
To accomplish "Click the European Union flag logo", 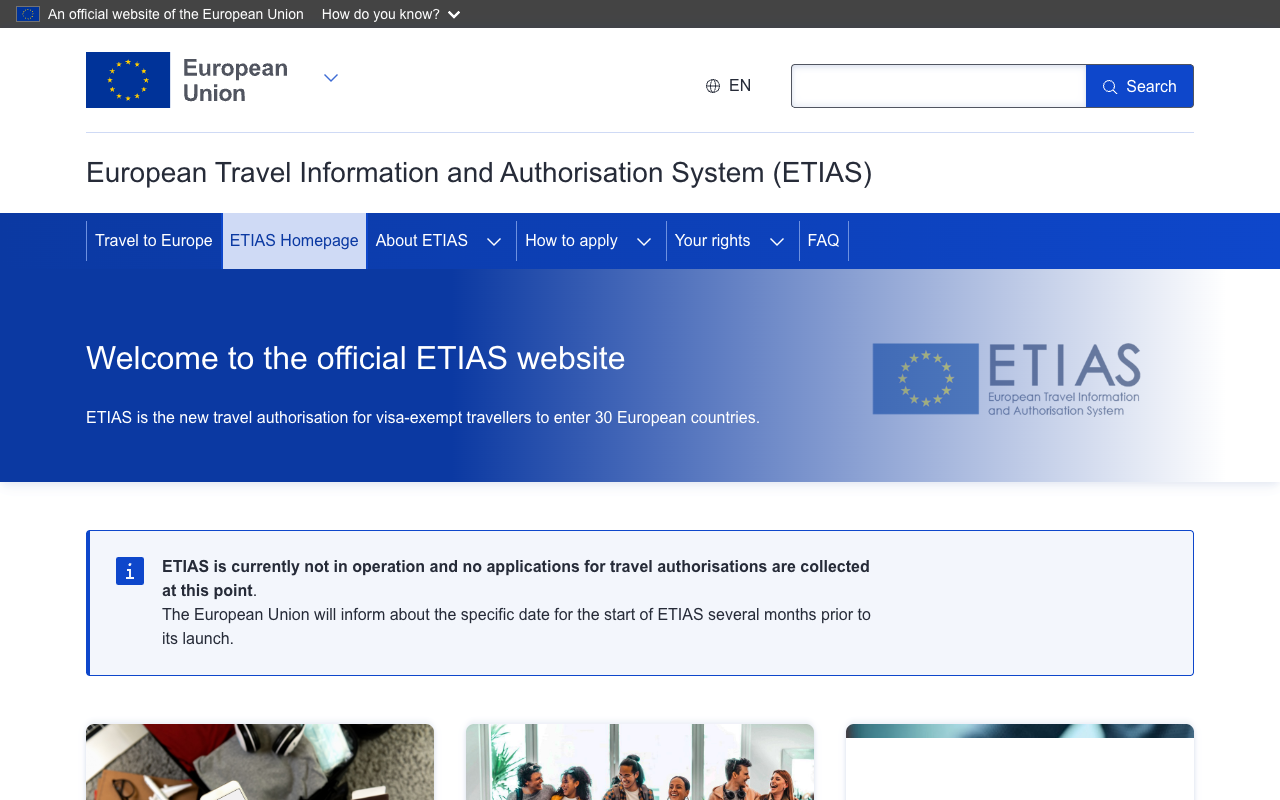I will click(x=128, y=80).
